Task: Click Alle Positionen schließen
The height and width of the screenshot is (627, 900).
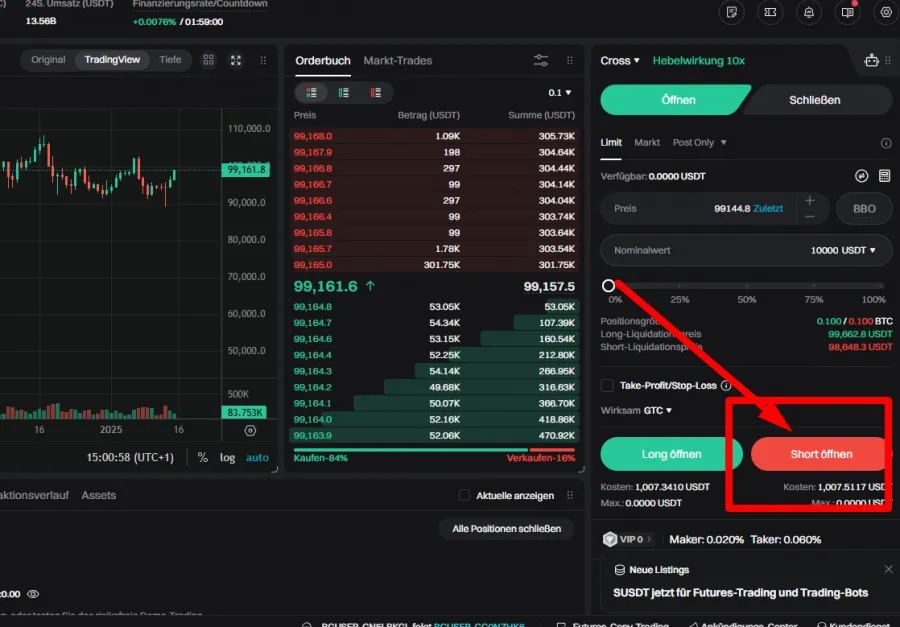Action: pos(506,529)
